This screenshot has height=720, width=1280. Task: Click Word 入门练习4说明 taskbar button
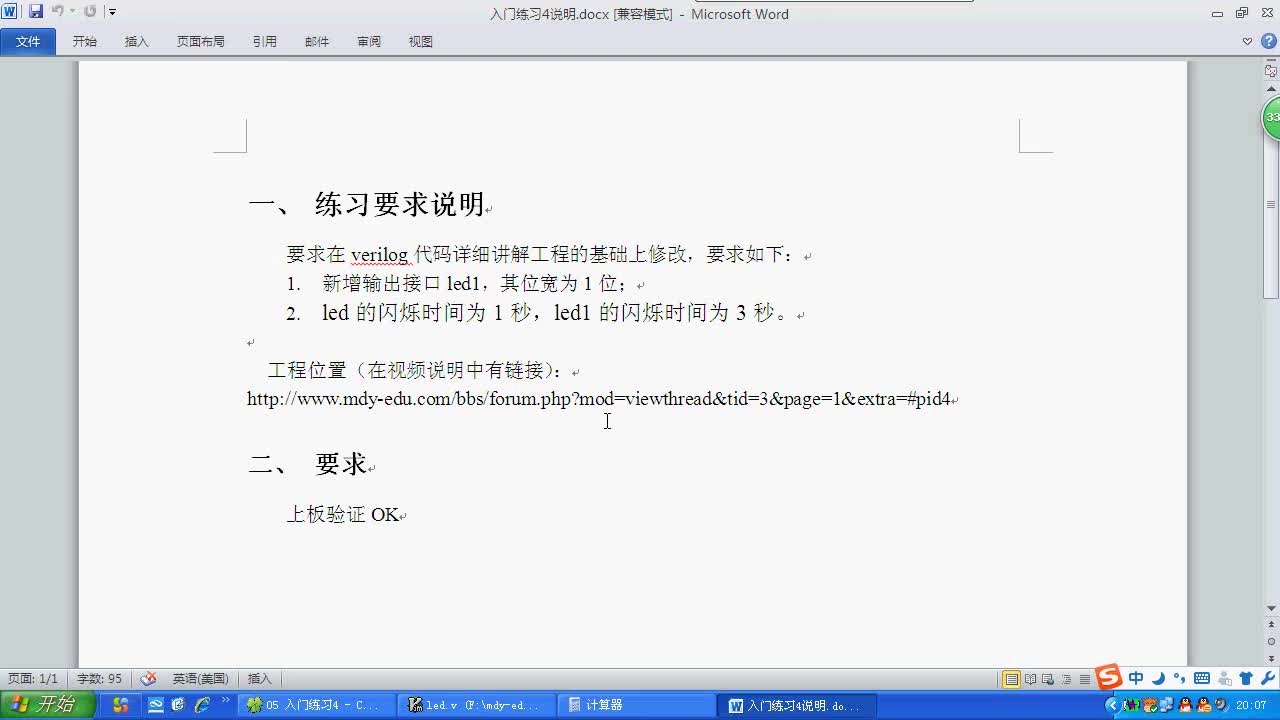click(796, 705)
